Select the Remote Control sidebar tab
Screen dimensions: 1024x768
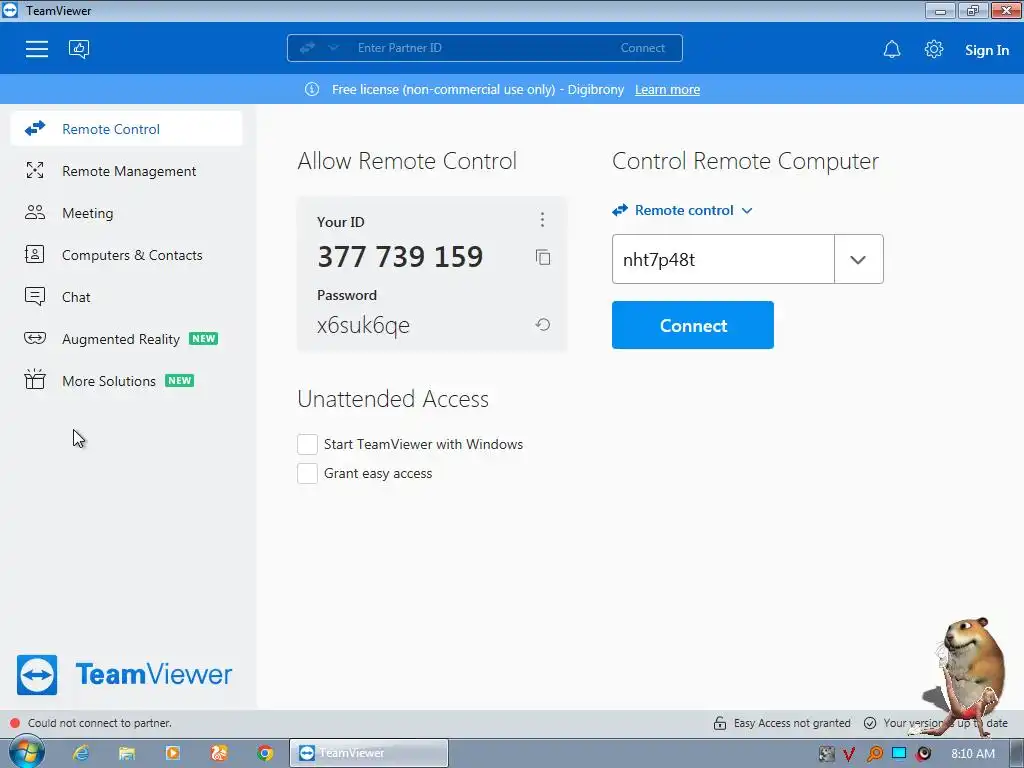point(127,129)
